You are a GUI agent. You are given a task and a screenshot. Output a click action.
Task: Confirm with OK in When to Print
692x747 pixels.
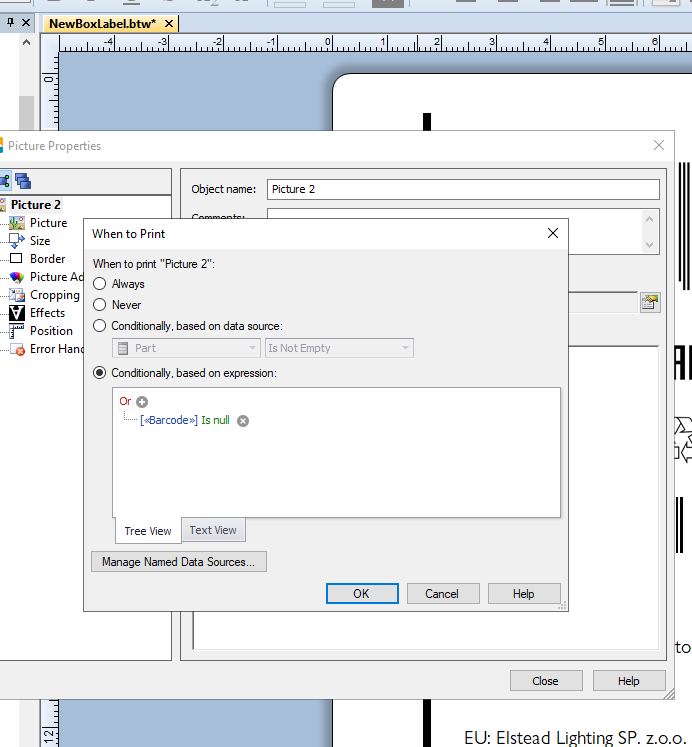tap(362, 594)
